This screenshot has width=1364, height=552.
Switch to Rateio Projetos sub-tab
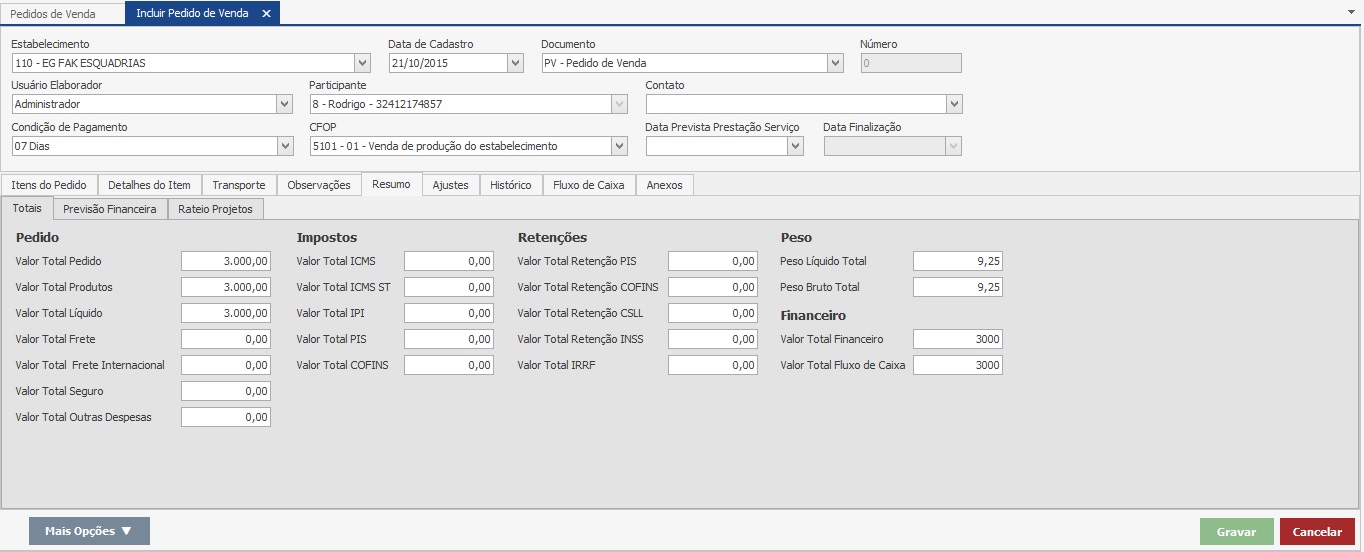[216, 209]
